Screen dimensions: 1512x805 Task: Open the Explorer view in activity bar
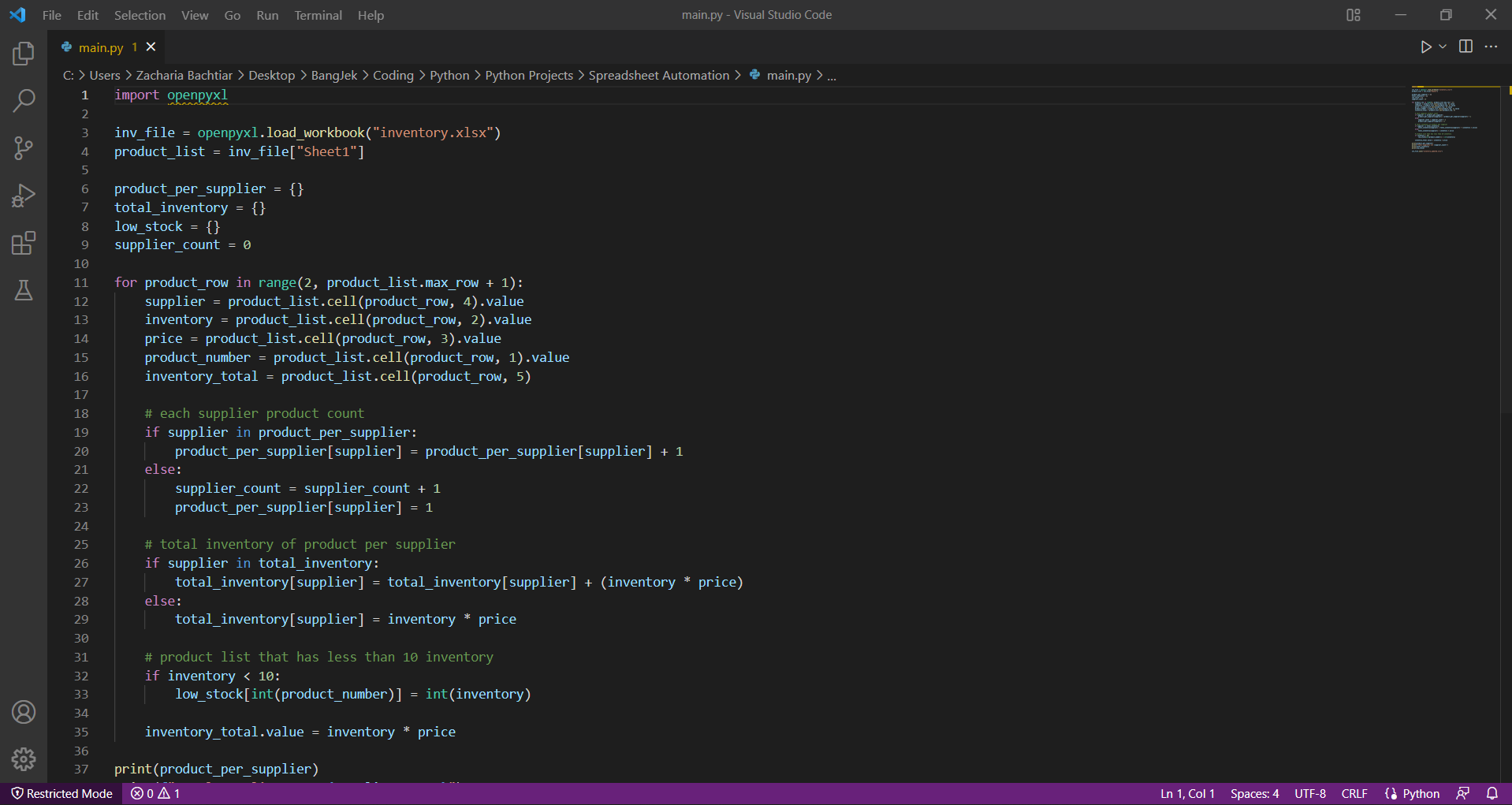tap(24, 54)
